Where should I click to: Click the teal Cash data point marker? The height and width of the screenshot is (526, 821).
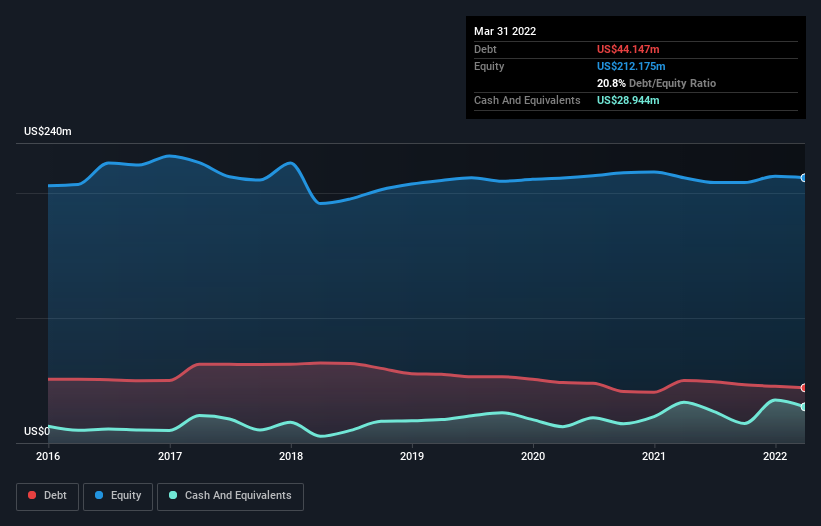click(804, 407)
